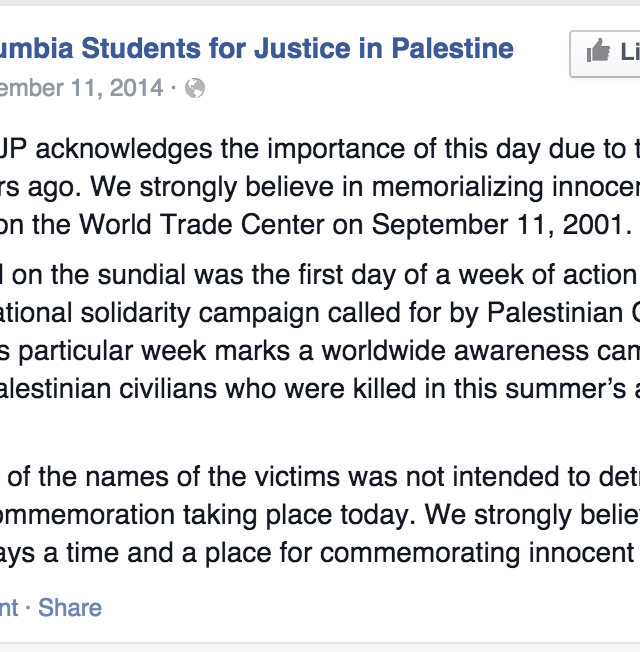Image resolution: width=640 pixels, height=652 pixels.
Task: Click the globe public-audience icon
Action: point(195,88)
